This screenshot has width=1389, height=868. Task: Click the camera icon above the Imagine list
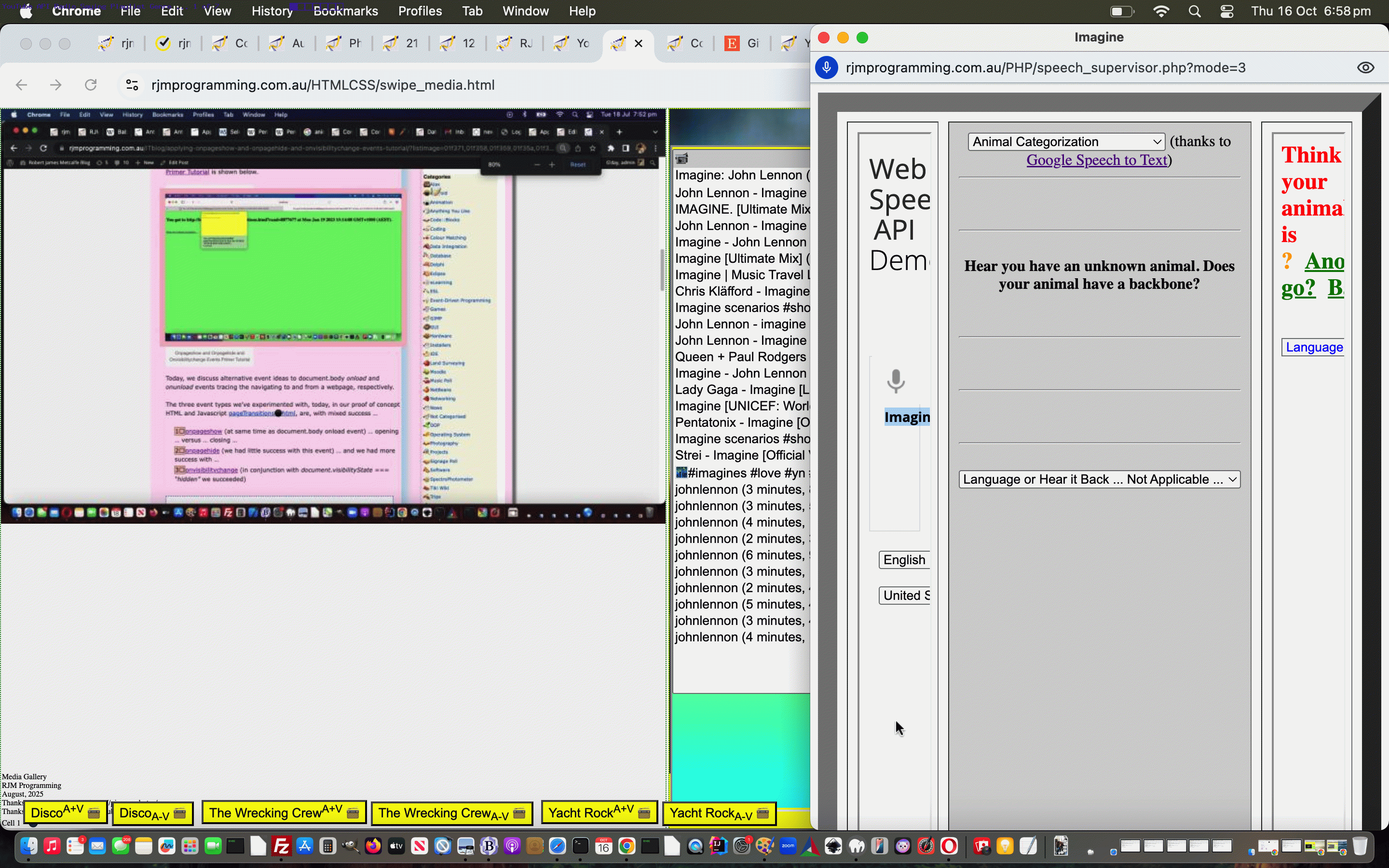[x=682, y=159]
